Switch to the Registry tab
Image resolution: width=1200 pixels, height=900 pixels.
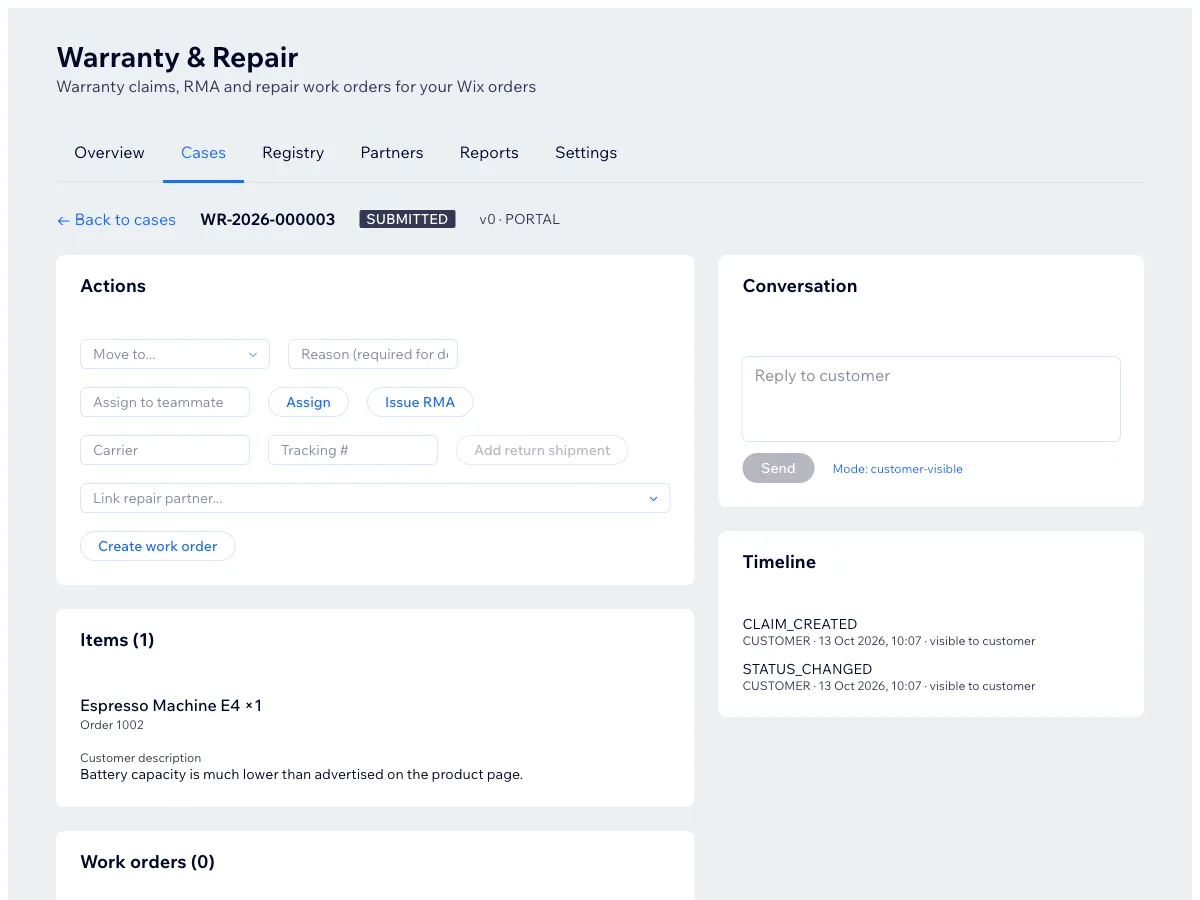pyautogui.click(x=293, y=153)
